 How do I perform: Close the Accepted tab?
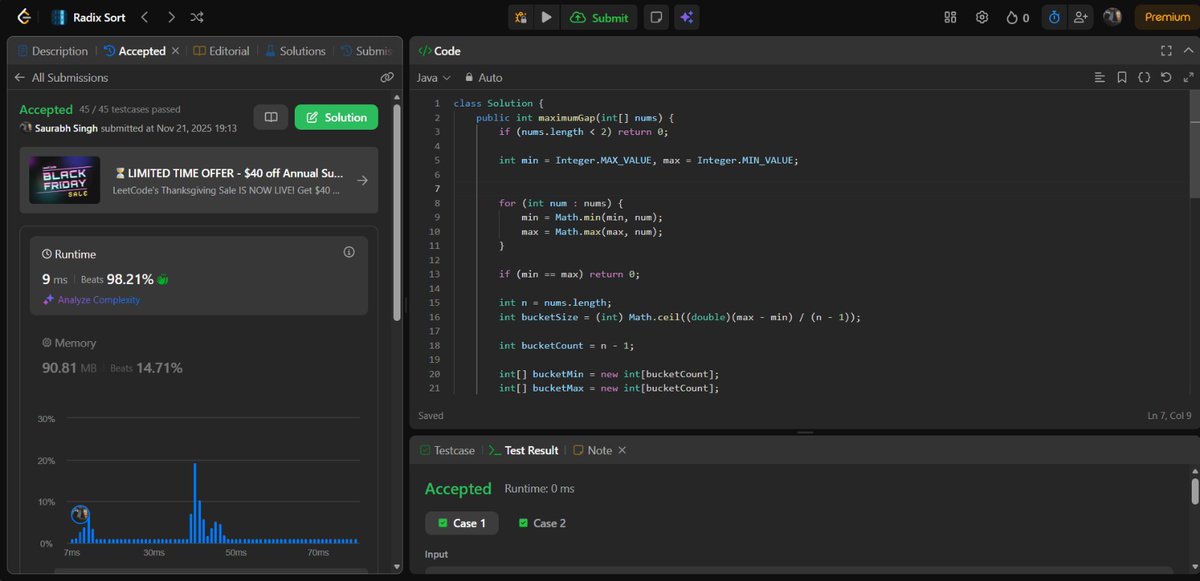pyautogui.click(x=176, y=51)
